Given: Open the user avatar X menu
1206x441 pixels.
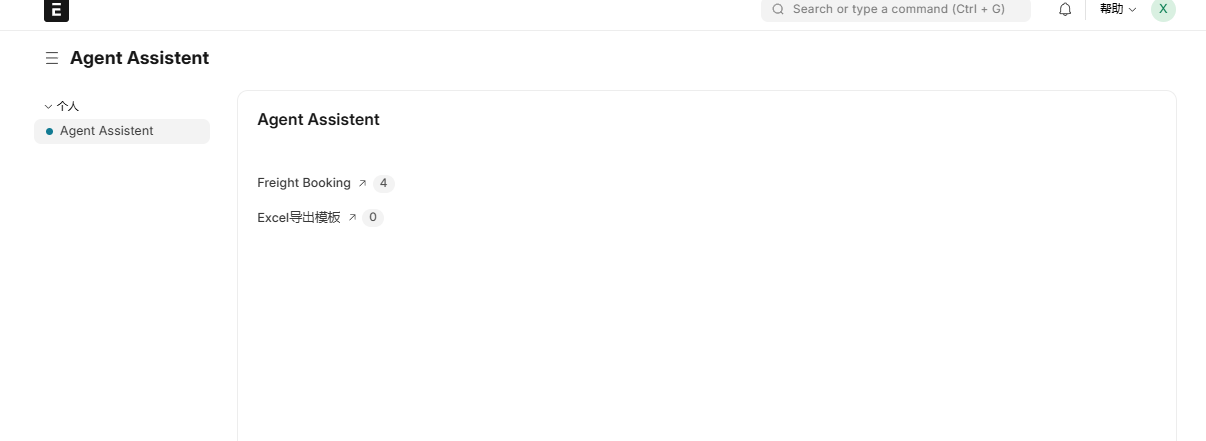Looking at the screenshot, I should coord(1163,9).
